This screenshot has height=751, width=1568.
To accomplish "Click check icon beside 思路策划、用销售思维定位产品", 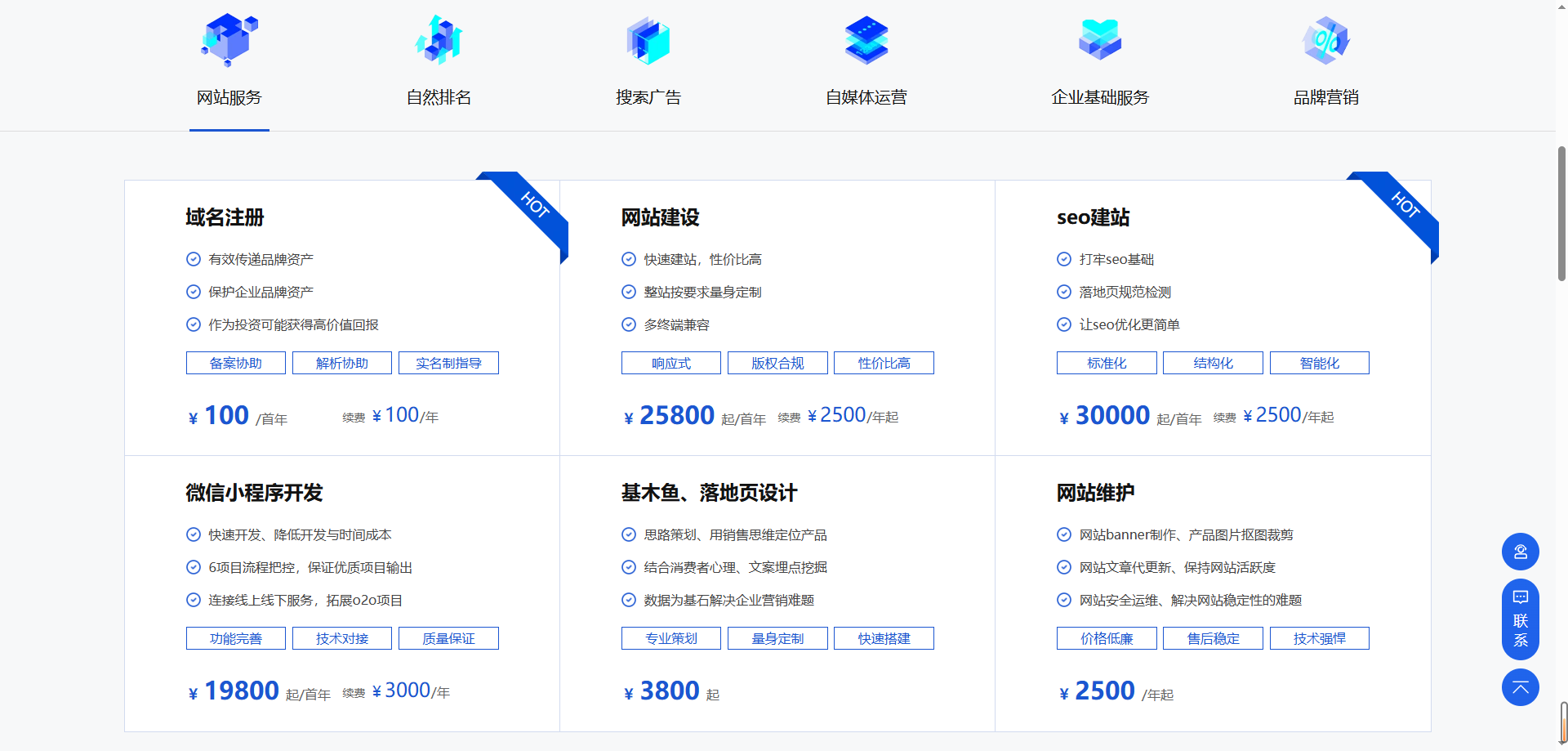I will point(629,534).
